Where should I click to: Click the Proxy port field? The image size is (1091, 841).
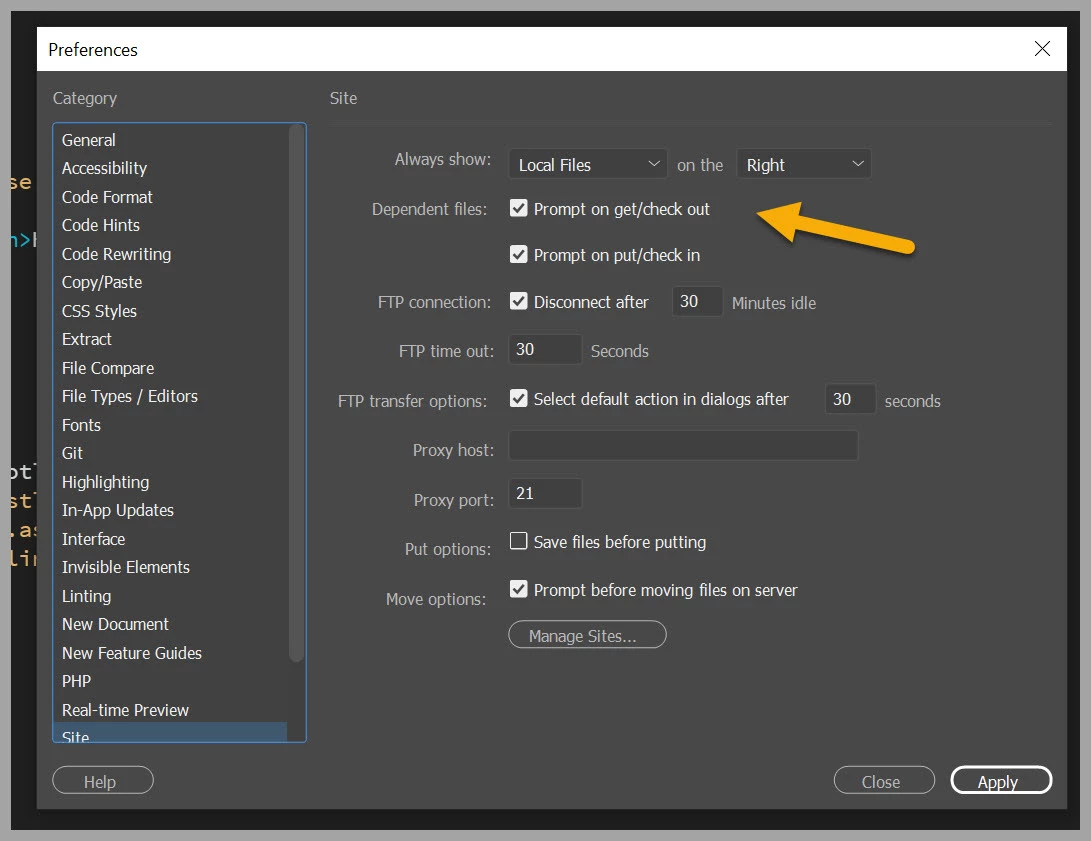(546, 493)
